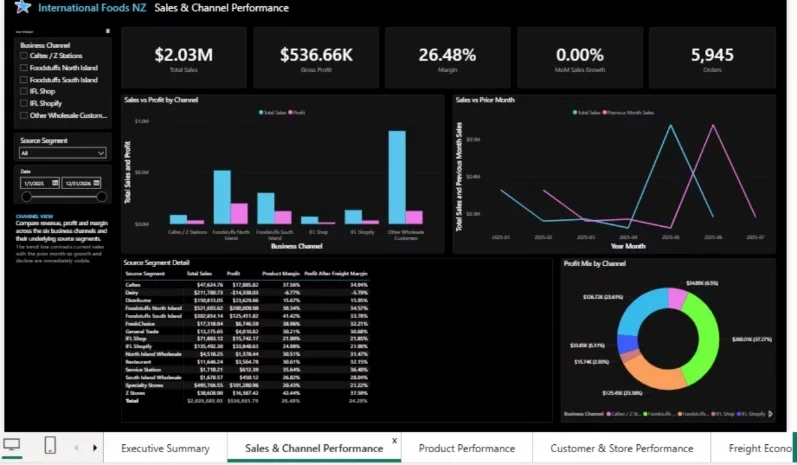
Task: Check the Caltex / Z Stations checkbox
Action: (x=23, y=56)
